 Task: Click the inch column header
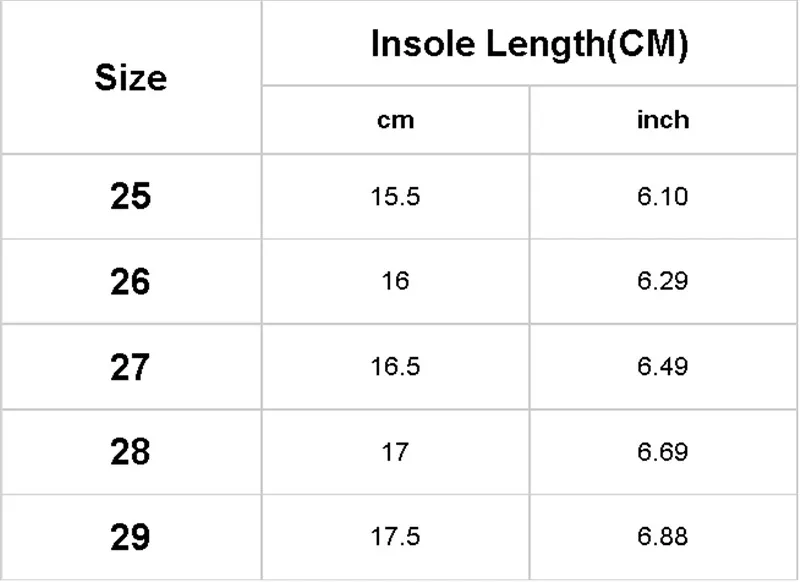663,120
